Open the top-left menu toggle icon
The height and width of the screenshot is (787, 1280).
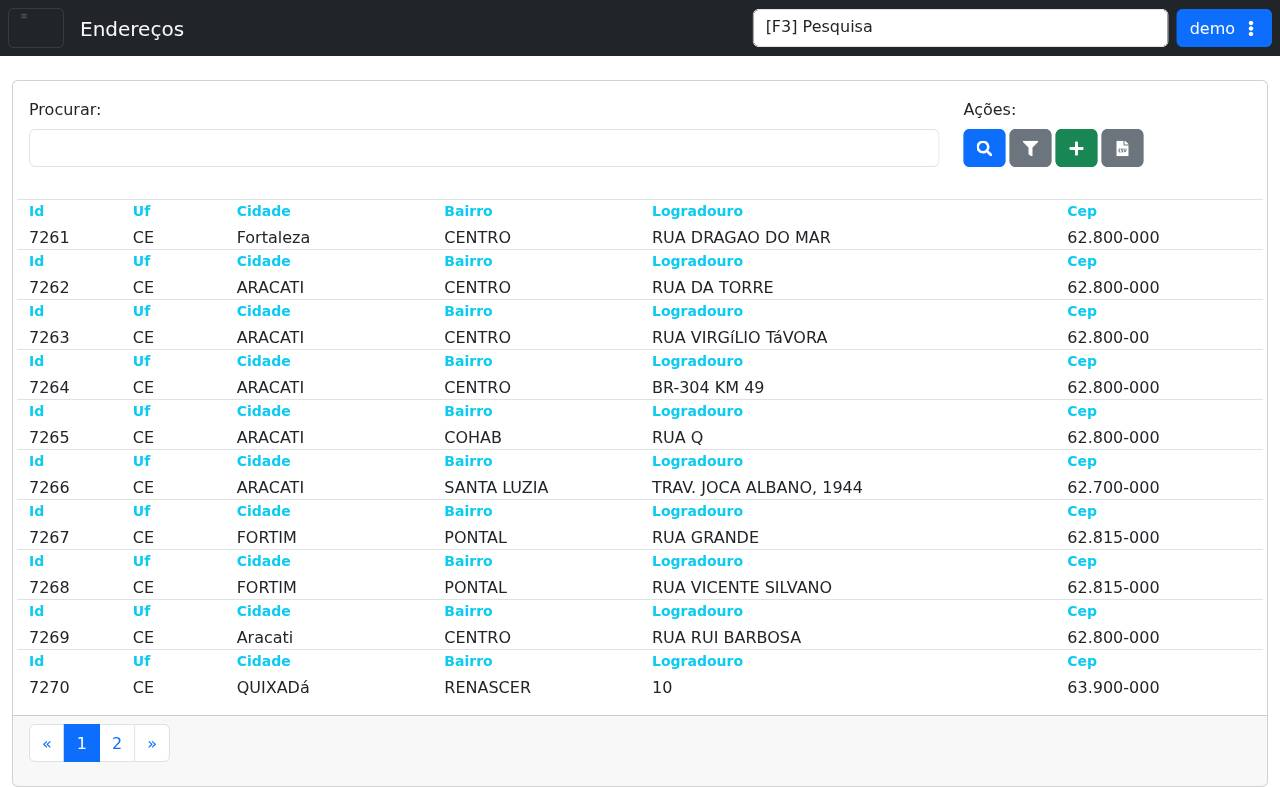[x=36, y=28]
